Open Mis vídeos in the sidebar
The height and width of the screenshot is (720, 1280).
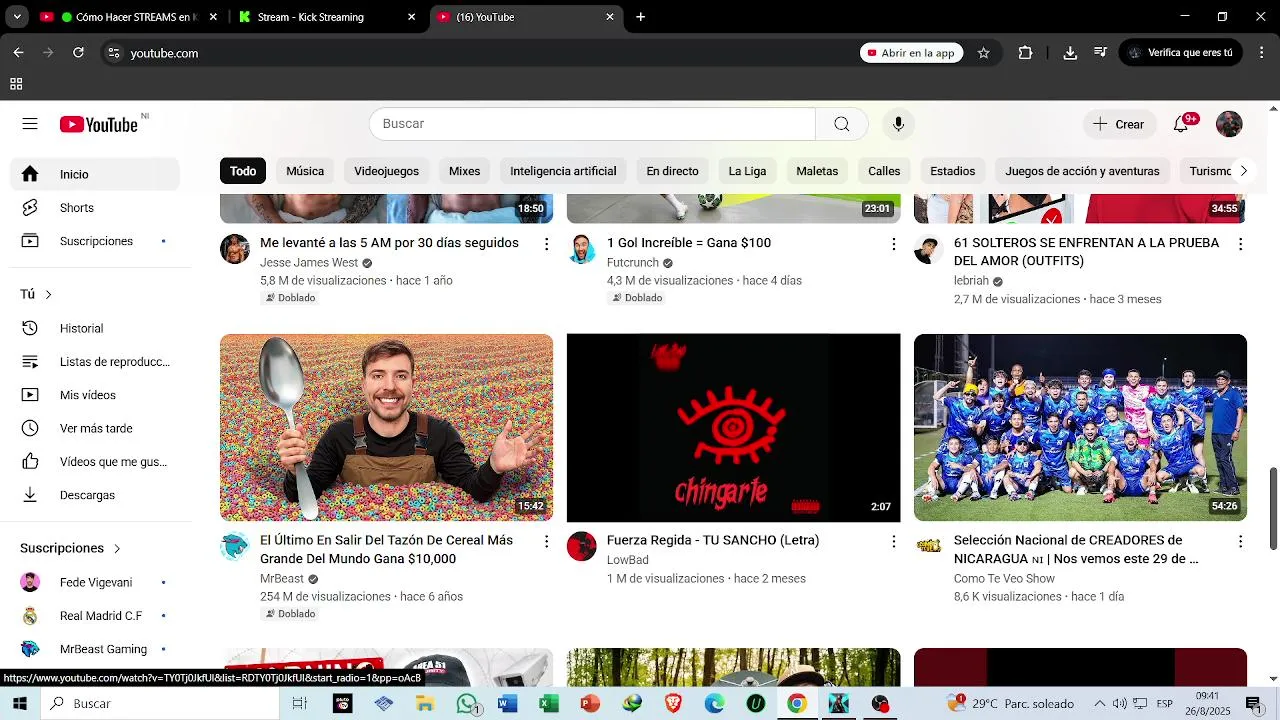[96, 395]
